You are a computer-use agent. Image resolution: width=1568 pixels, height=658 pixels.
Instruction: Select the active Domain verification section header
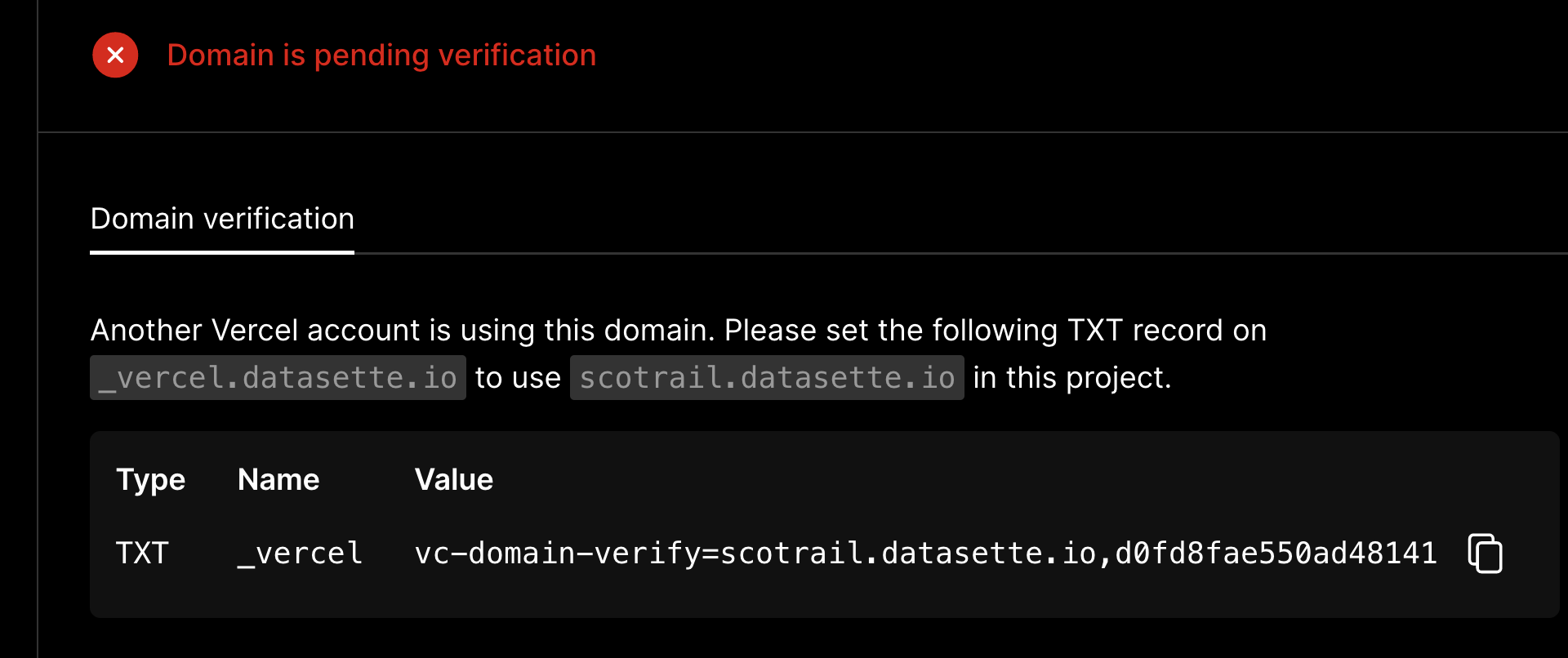tap(221, 218)
